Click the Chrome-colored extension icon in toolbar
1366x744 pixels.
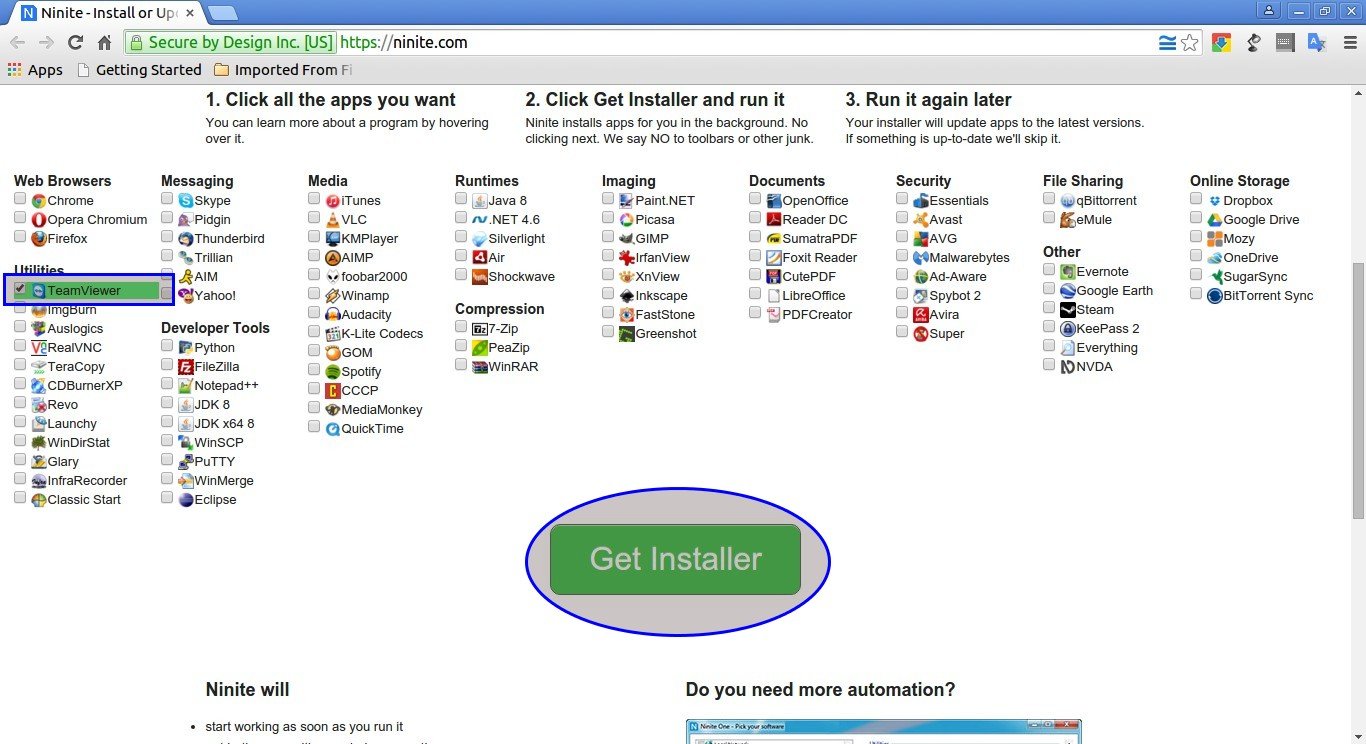coord(1221,42)
